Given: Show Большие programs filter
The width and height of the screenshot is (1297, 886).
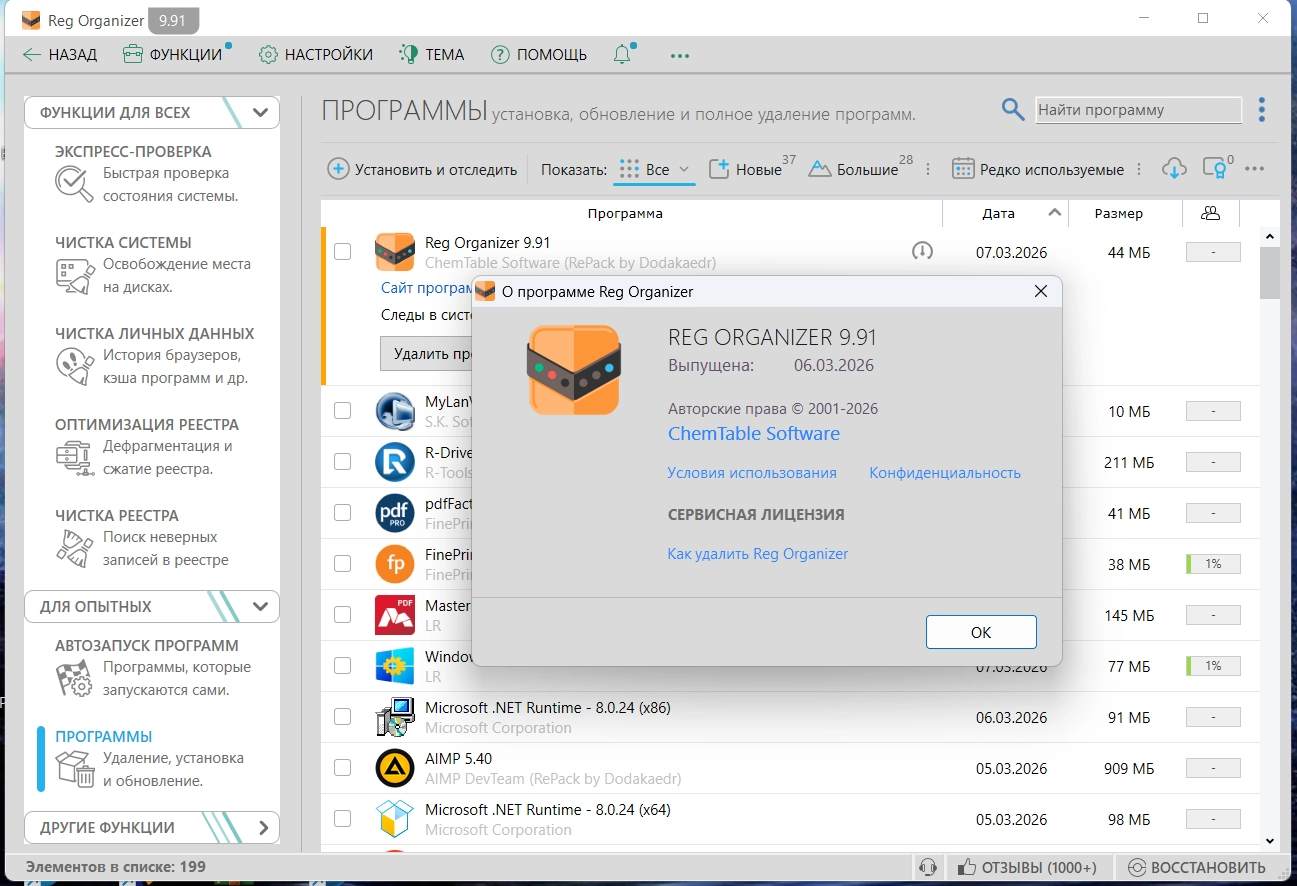Looking at the screenshot, I should click(856, 169).
